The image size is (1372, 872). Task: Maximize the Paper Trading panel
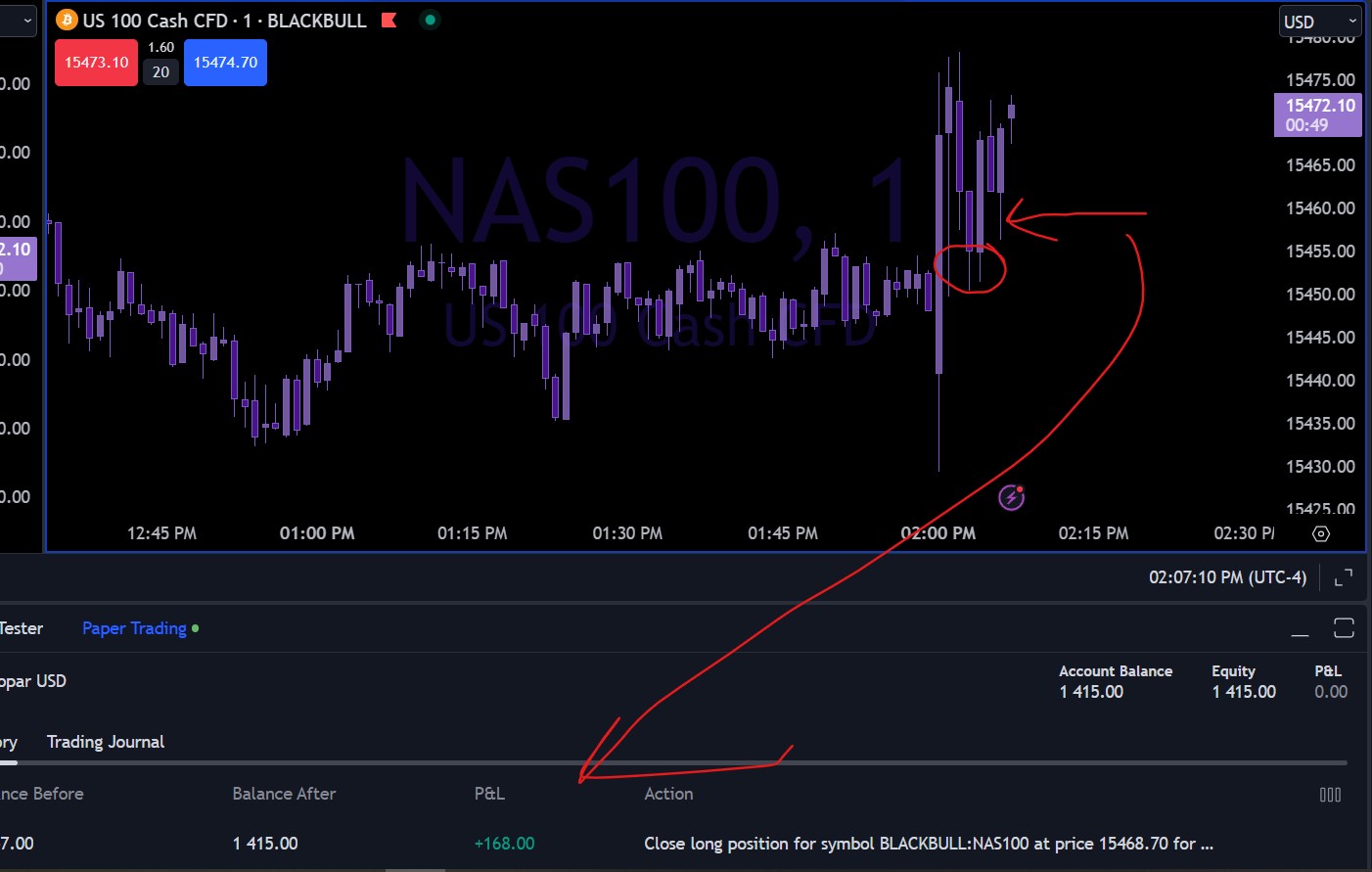(1344, 628)
